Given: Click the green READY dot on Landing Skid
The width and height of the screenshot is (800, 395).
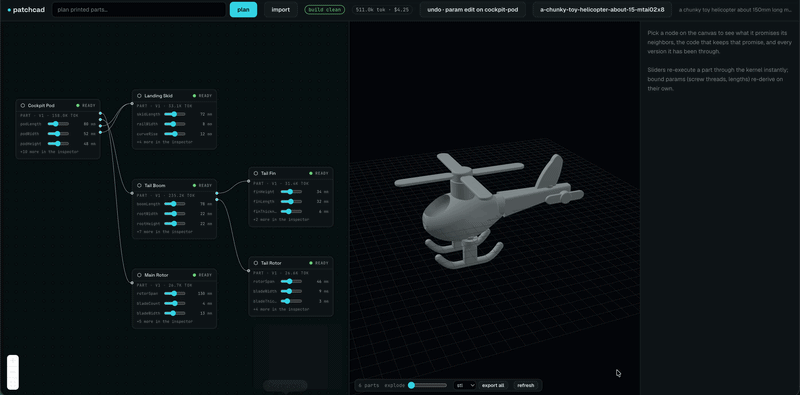Looking at the screenshot, I should (x=194, y=95).
